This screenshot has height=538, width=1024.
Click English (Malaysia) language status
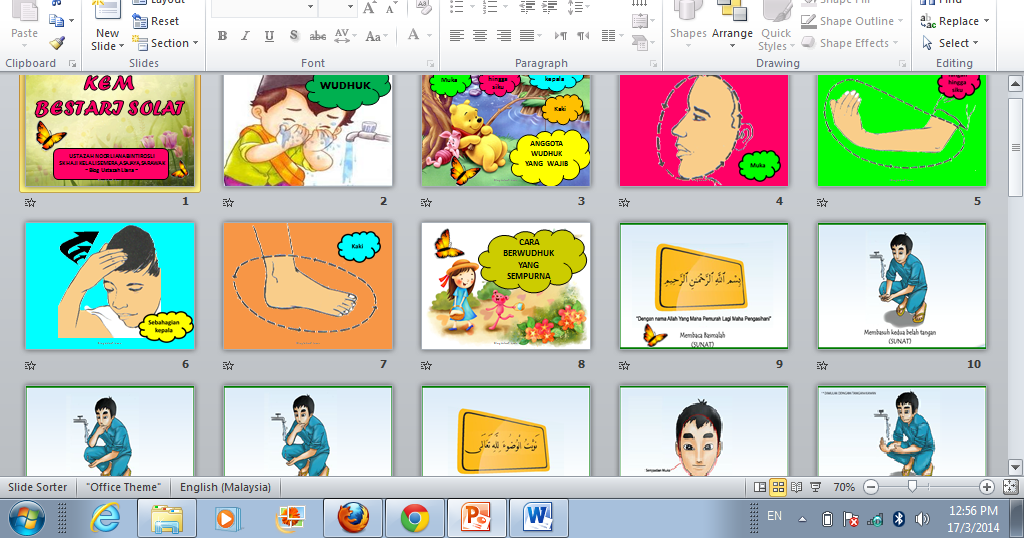[x=225, y=487]
